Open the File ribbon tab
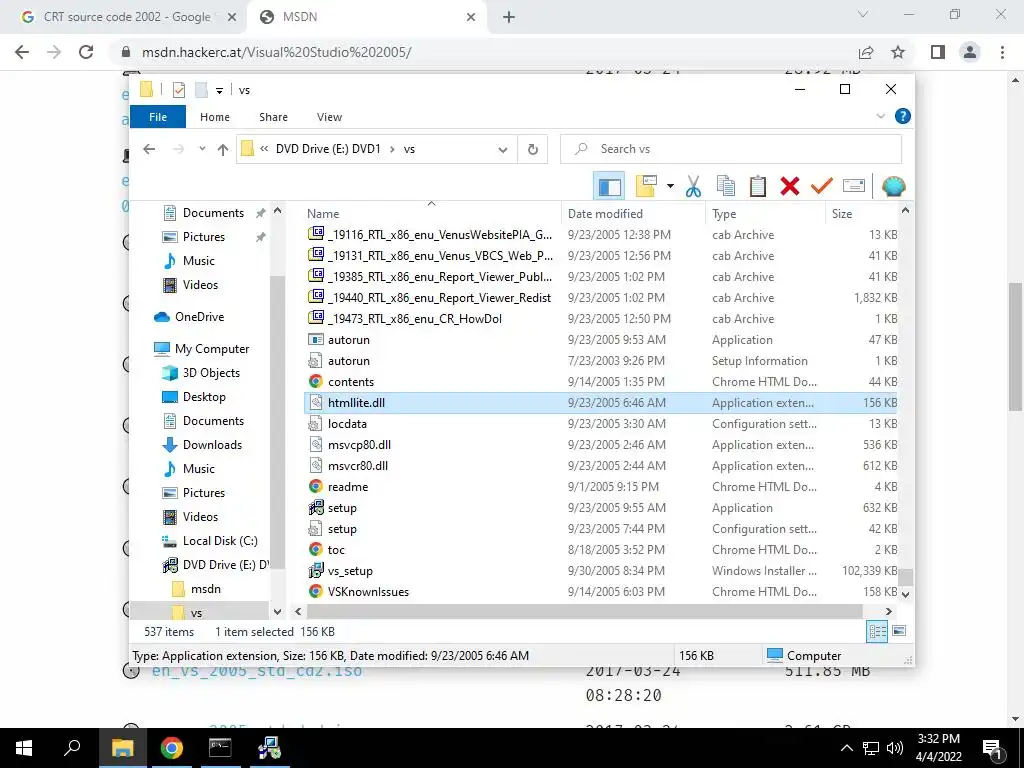1024x768 pixels. pos(158,117)
